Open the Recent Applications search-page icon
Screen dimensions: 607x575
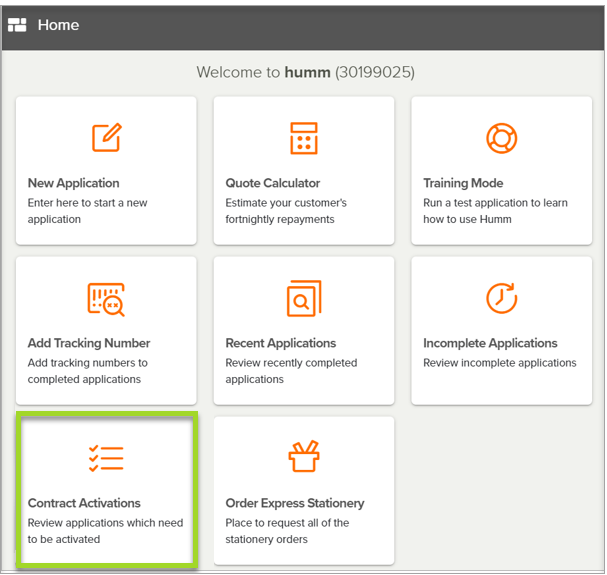click(304, 298)
